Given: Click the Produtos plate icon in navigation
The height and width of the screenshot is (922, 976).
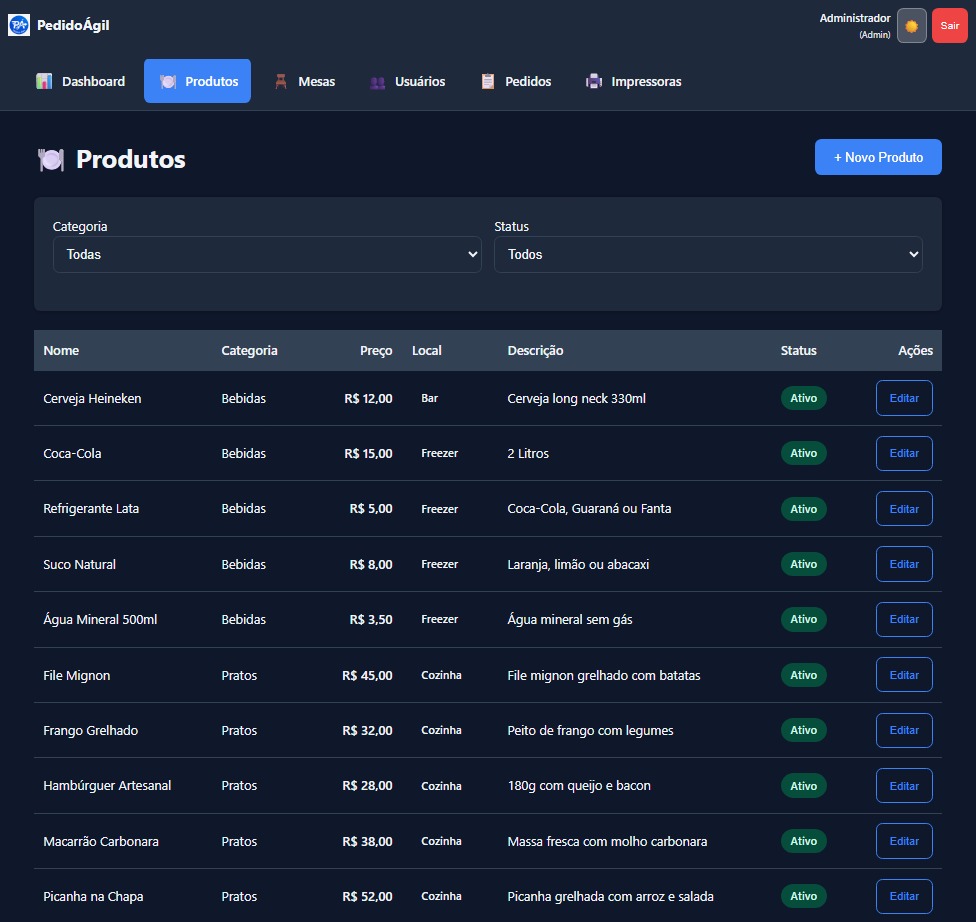Looking at the screenshot, I should [x=168, y=82].
